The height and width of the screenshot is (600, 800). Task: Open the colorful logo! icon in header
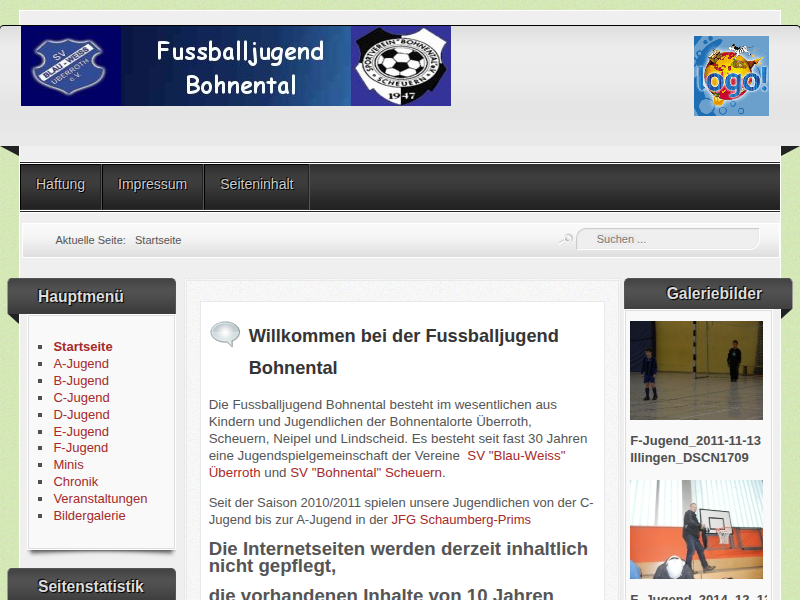click(x=731, y=76)
